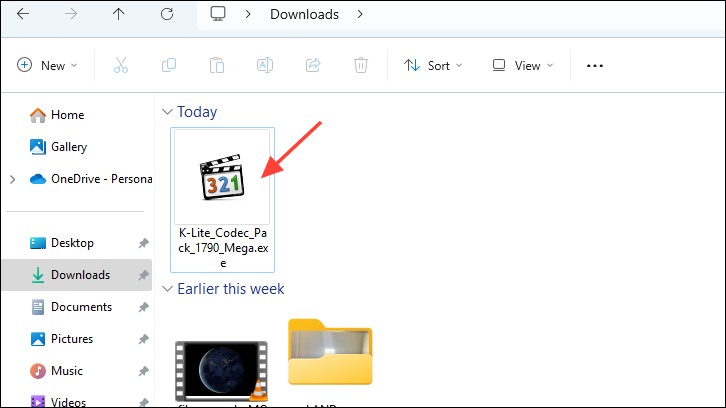Viewport: 726px width, 408px height.
Task: Collapse the Earlier this week group chevron
Action: 167,289
